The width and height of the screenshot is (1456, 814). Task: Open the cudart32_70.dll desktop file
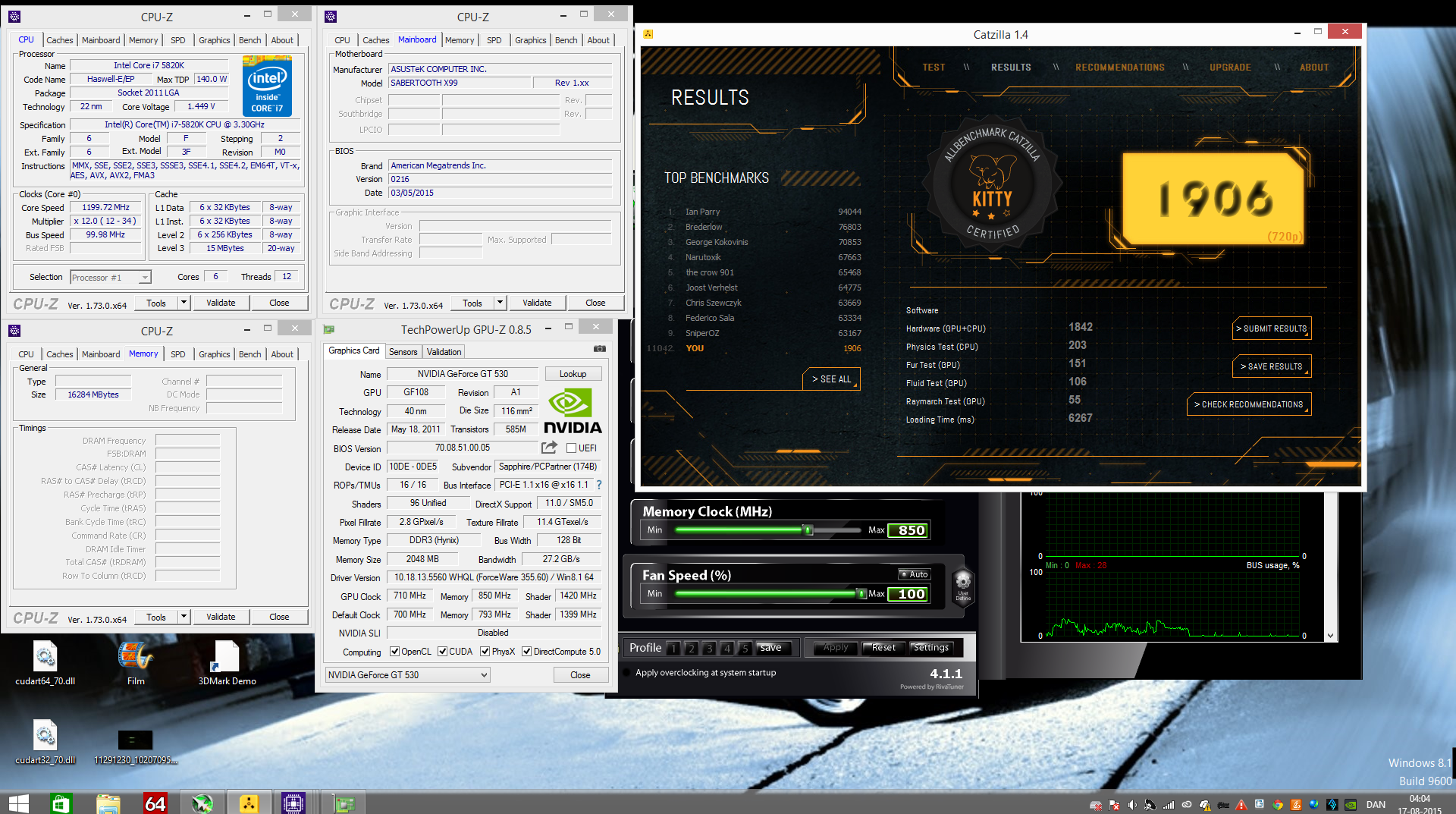coord(45,742)
